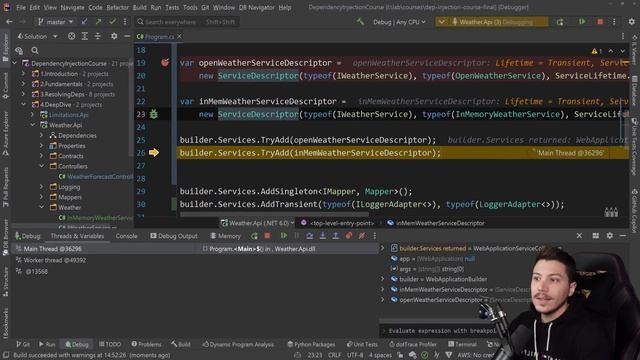Screen dimensions: 640x360
Task: Open Dynamic Program Analysis tool window
Action: (x=238, y=344)
